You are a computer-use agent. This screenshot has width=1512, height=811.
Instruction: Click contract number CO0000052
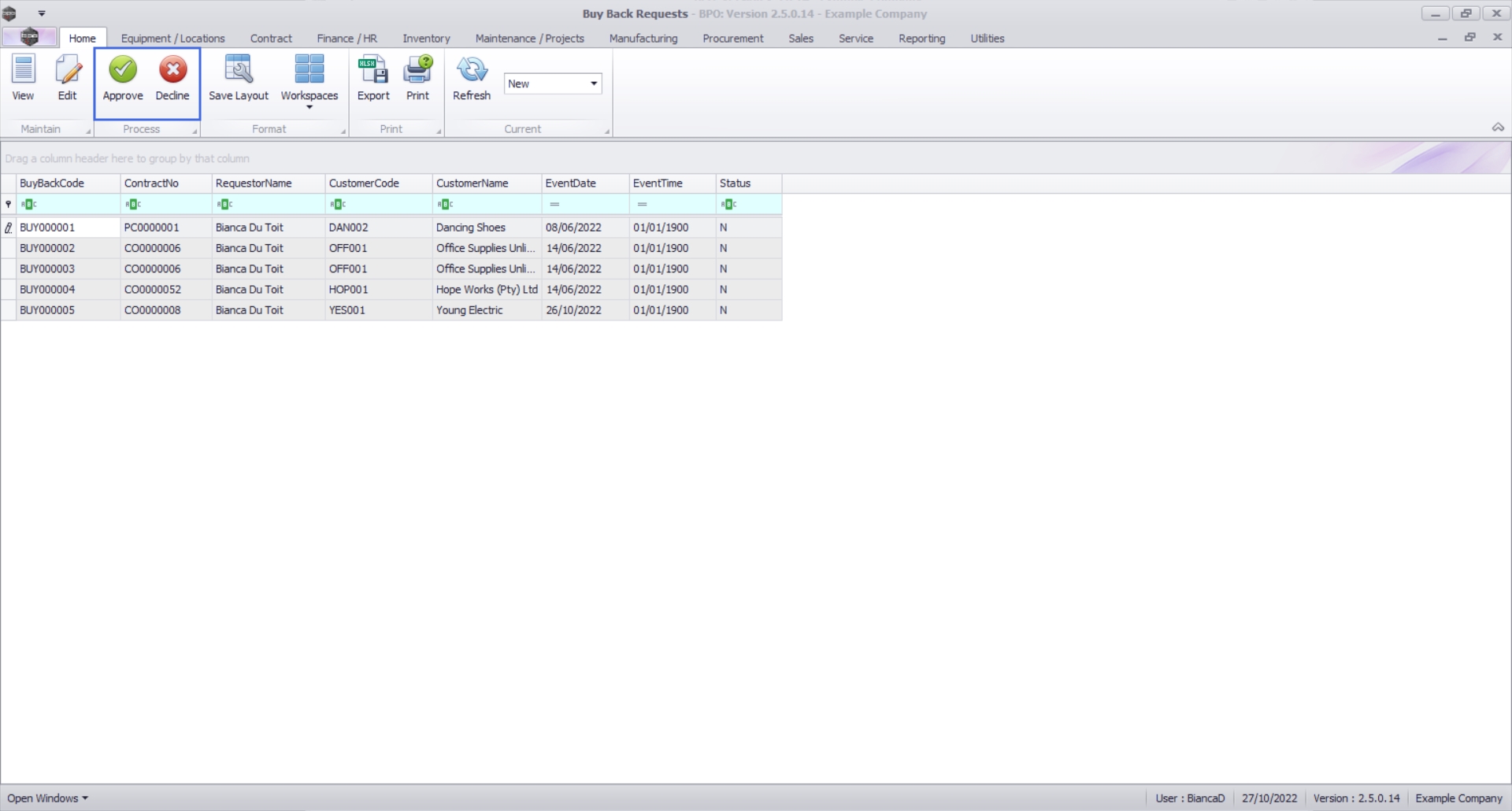pos(166,290)
